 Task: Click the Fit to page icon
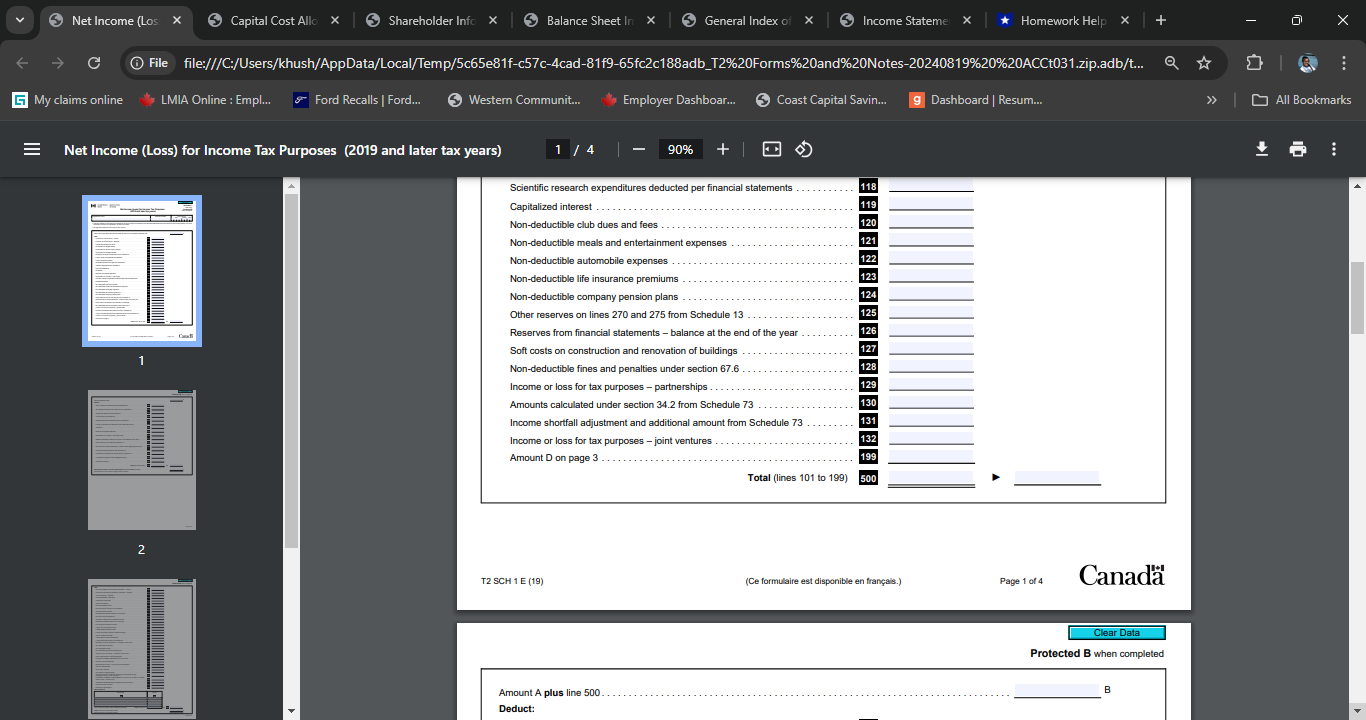(772, 149)
